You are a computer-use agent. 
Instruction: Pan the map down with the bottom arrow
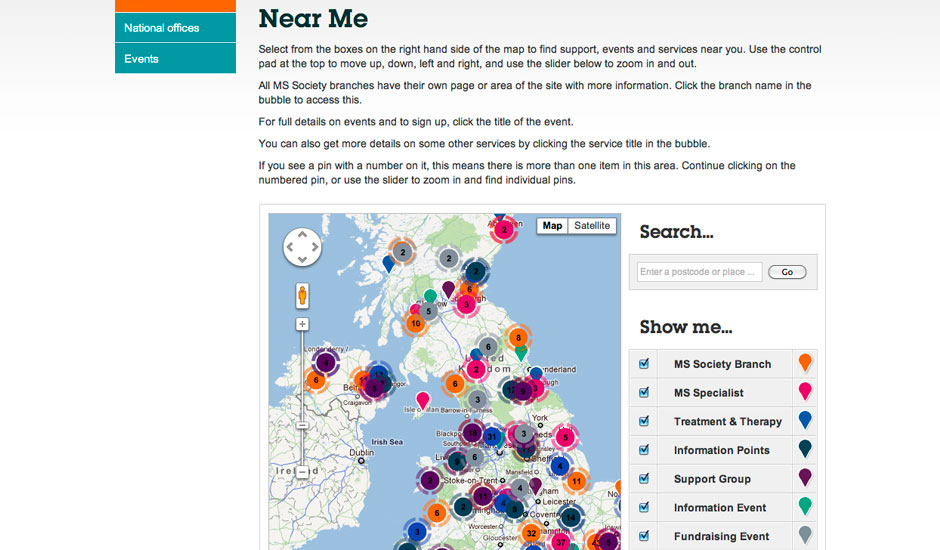302,259
